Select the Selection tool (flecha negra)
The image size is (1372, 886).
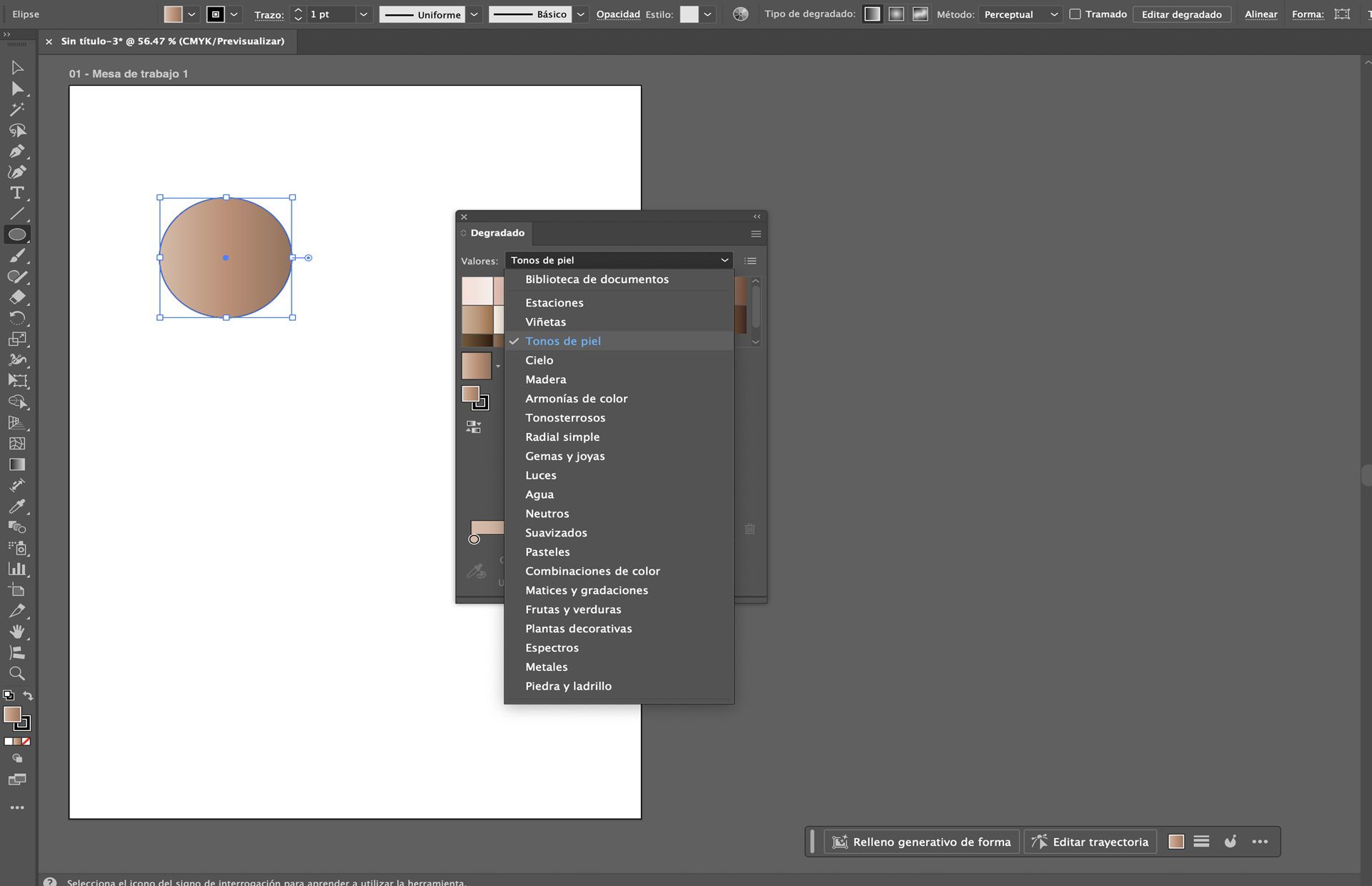(x=17, y=68)
